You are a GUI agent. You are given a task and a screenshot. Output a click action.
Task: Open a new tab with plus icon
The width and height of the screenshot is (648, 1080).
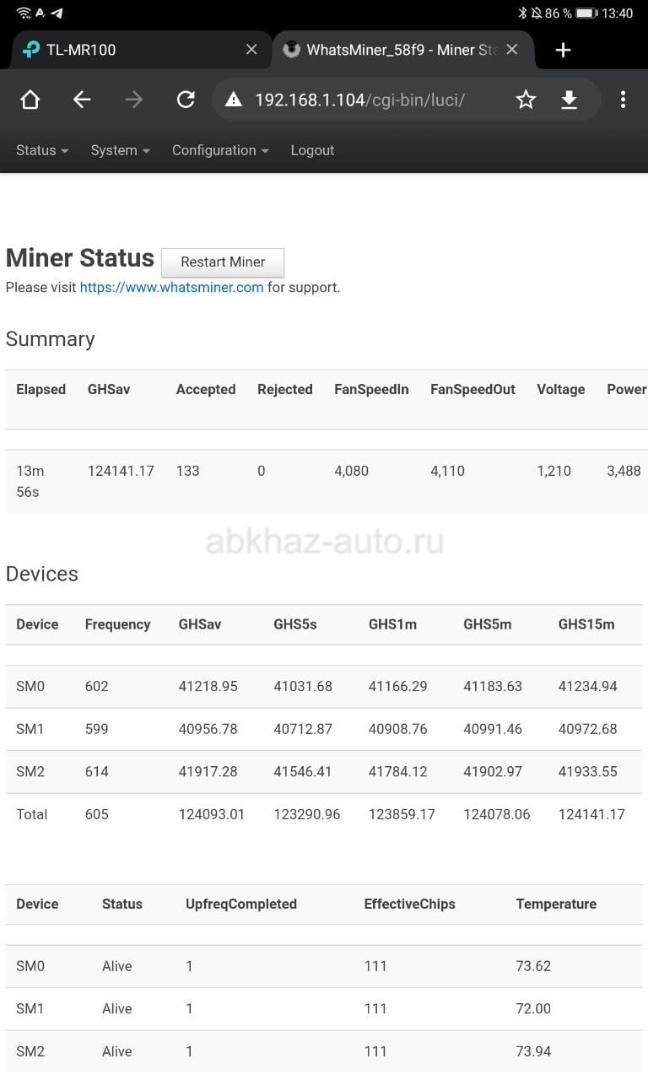click(x=563, y=50)
